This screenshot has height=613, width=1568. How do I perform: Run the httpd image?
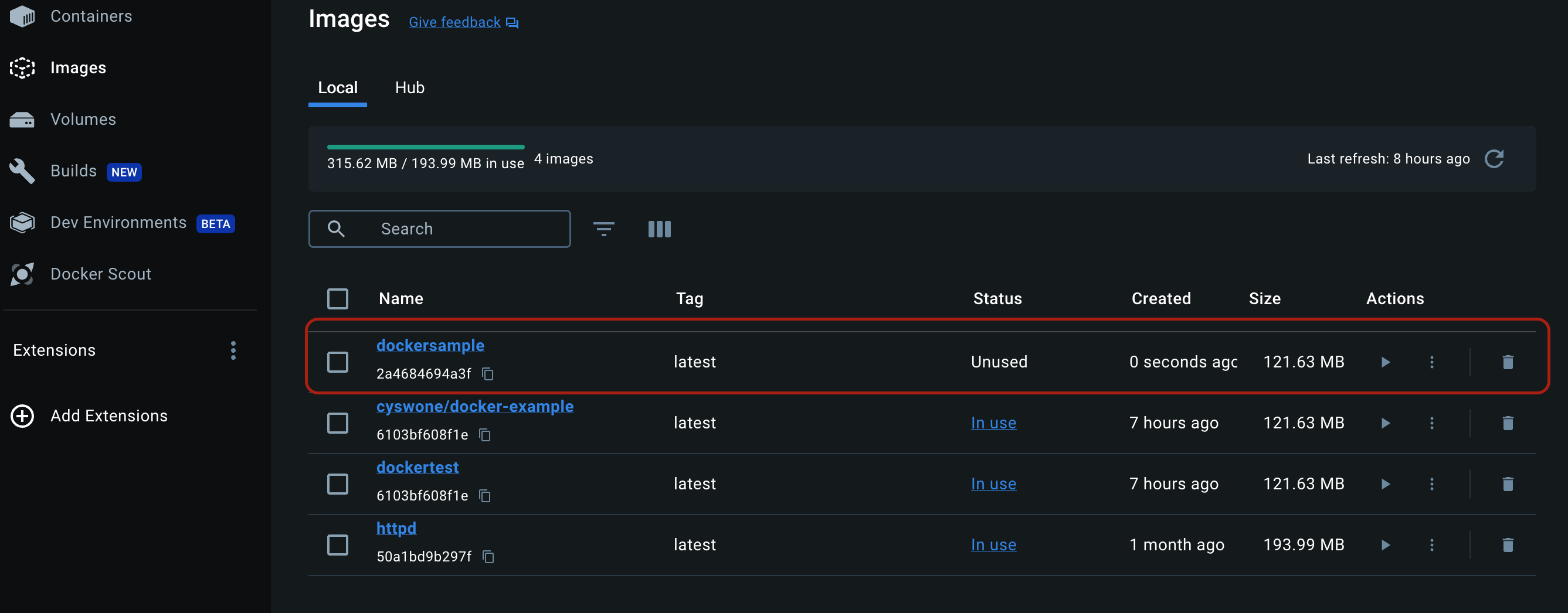tap(1386, 545)
